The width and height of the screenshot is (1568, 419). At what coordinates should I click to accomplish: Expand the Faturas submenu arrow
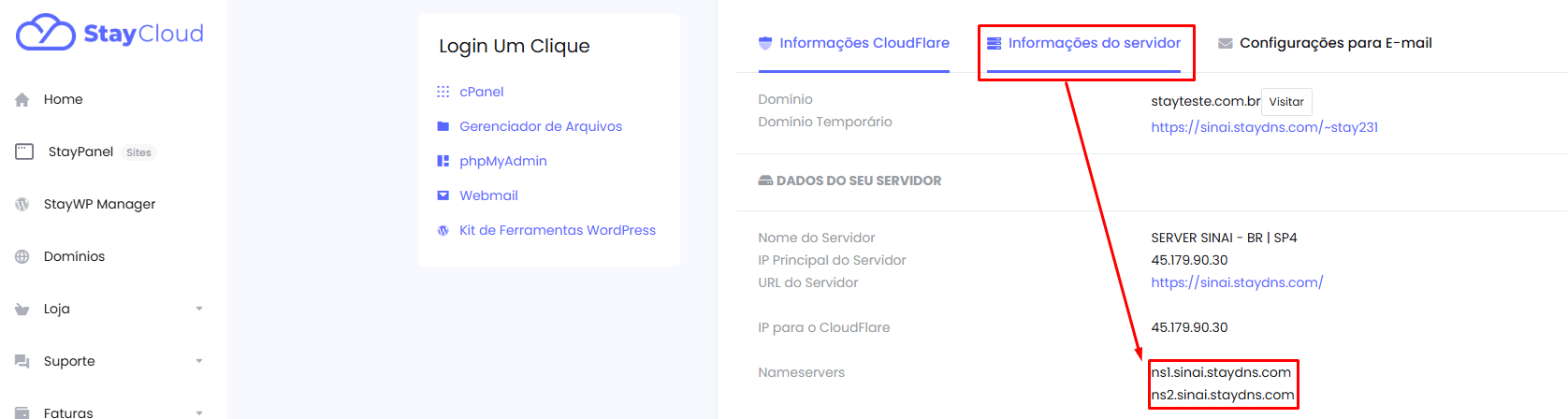click(199, 412)
